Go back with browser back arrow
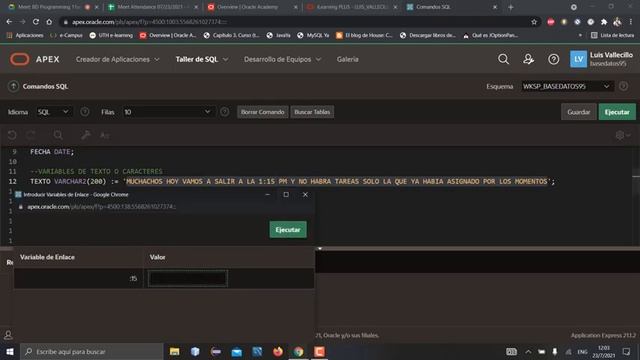Viewport: 640px width, 360px height. click(9, 22)
